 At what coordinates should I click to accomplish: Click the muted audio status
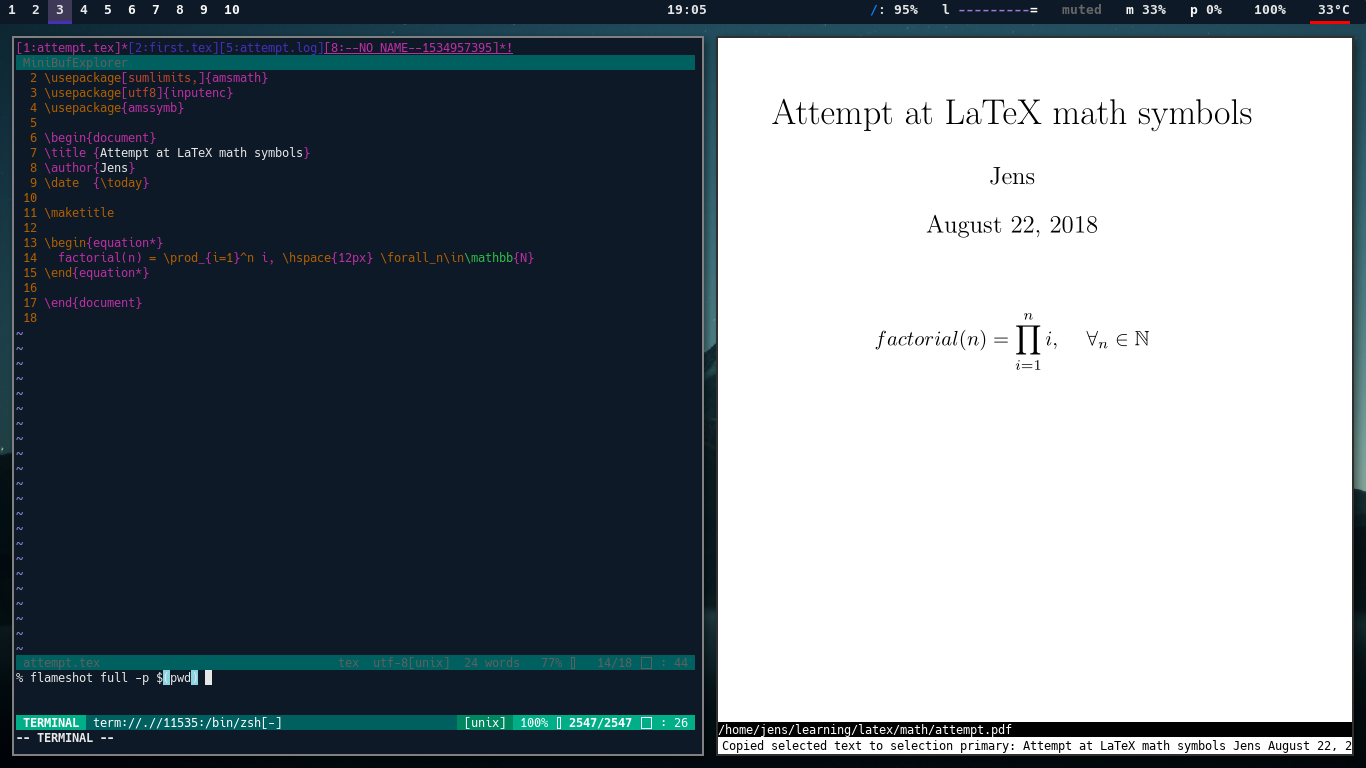pos(1081,10)
